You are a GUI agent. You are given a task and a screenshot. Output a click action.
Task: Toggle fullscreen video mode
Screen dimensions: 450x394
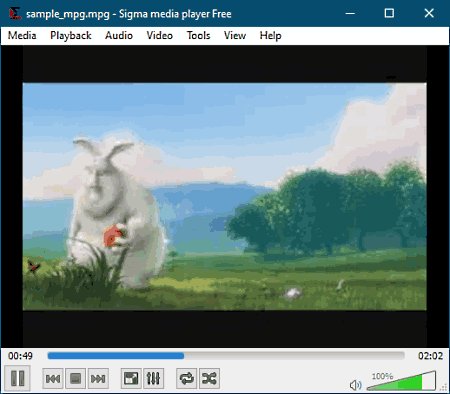click(131, 378)
